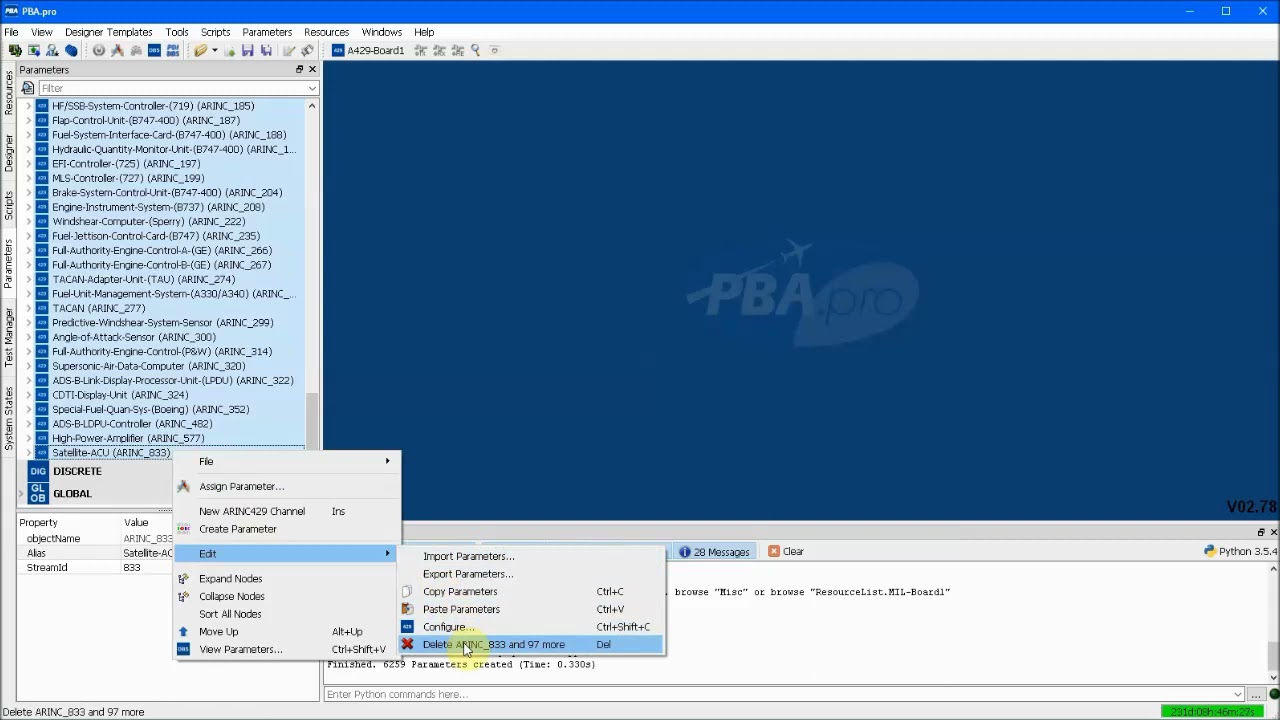Select Delete ARINC_833 and 97 more
Image resolution: width=1280 pixels, height=720 pixels.
[x=531, y=644]
